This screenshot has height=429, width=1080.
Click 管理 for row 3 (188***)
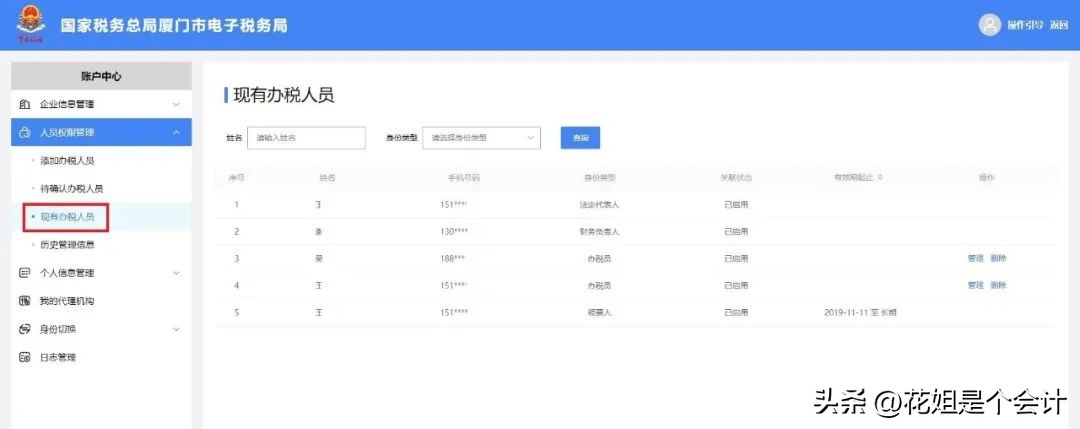(975, 259)
